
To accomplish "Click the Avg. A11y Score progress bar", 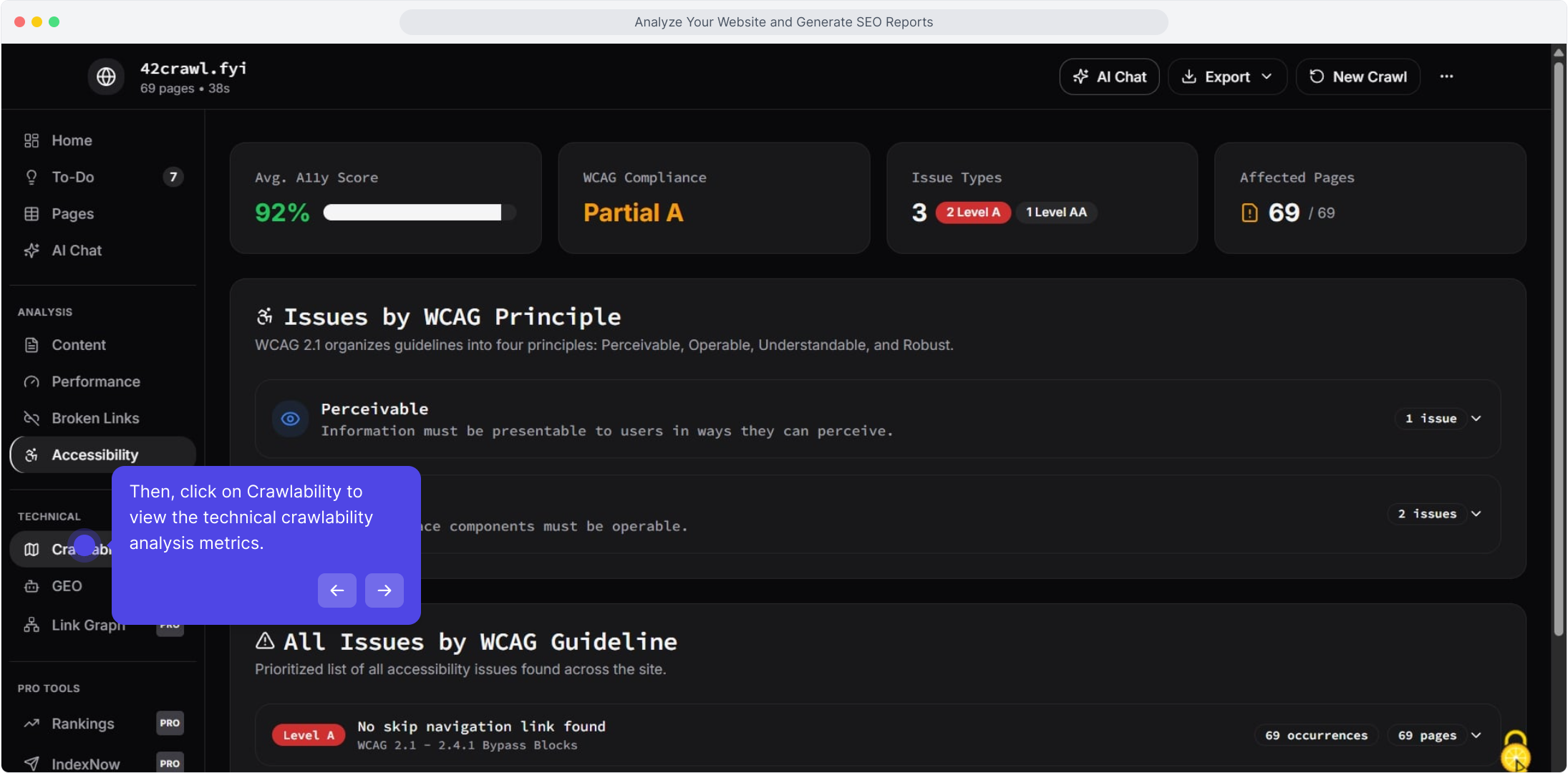I will (419, 213).
